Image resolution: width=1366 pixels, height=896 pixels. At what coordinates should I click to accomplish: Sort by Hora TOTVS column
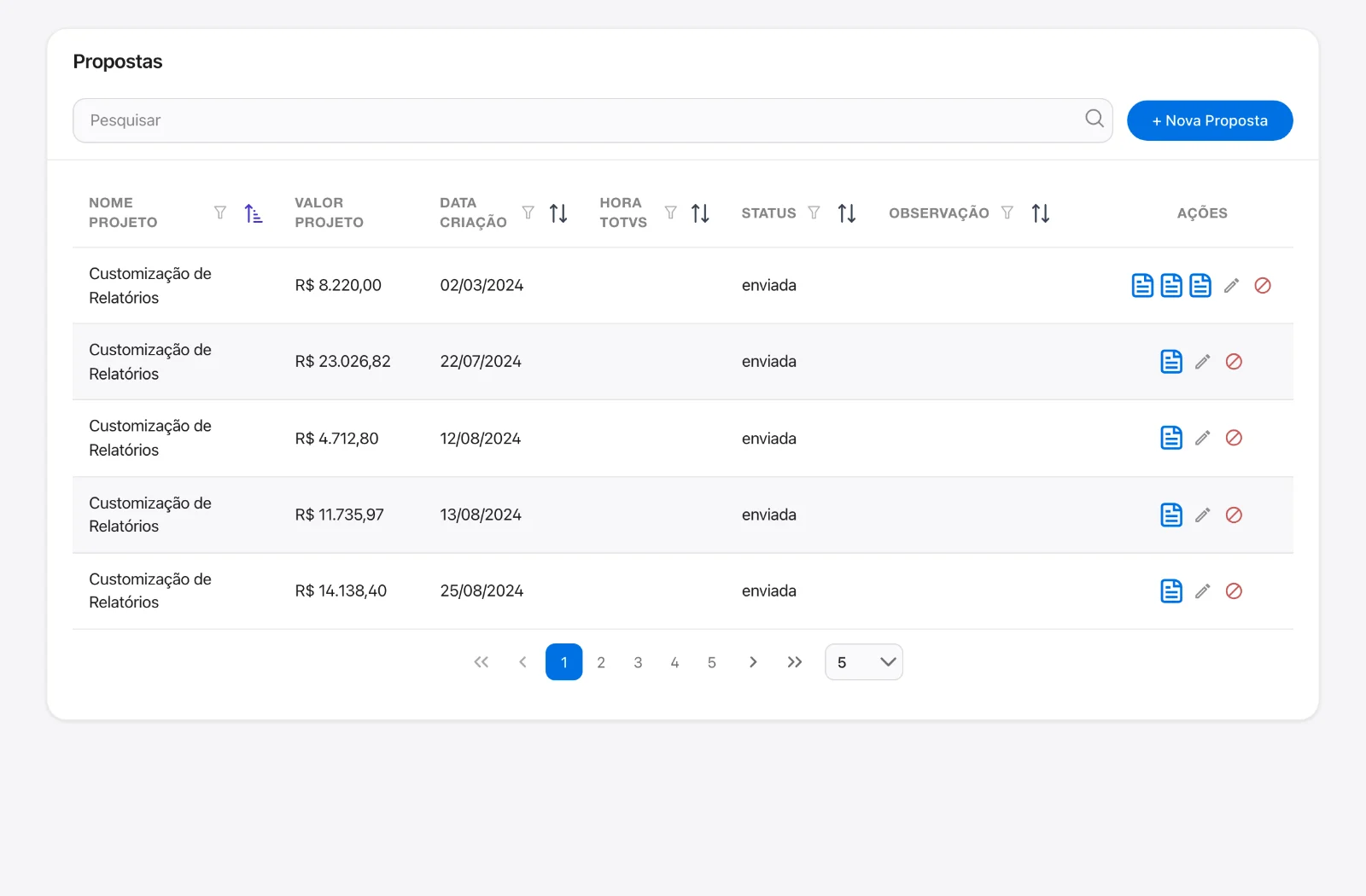[x=700, y=213]
